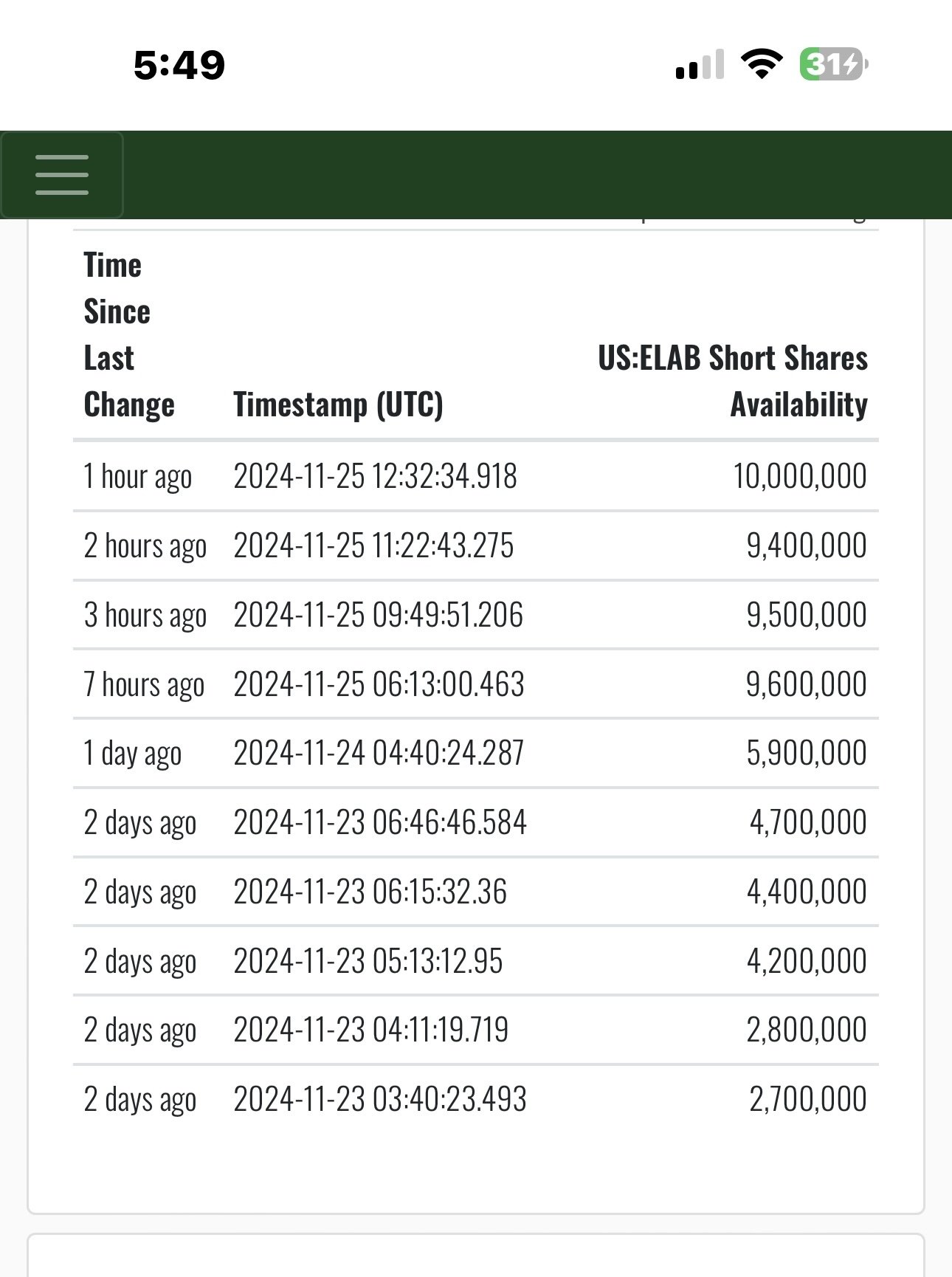This screenshot has height=1277, width=952.
Task: Select the 4,400,000 availability value
Action: click(x=807, y=892)
